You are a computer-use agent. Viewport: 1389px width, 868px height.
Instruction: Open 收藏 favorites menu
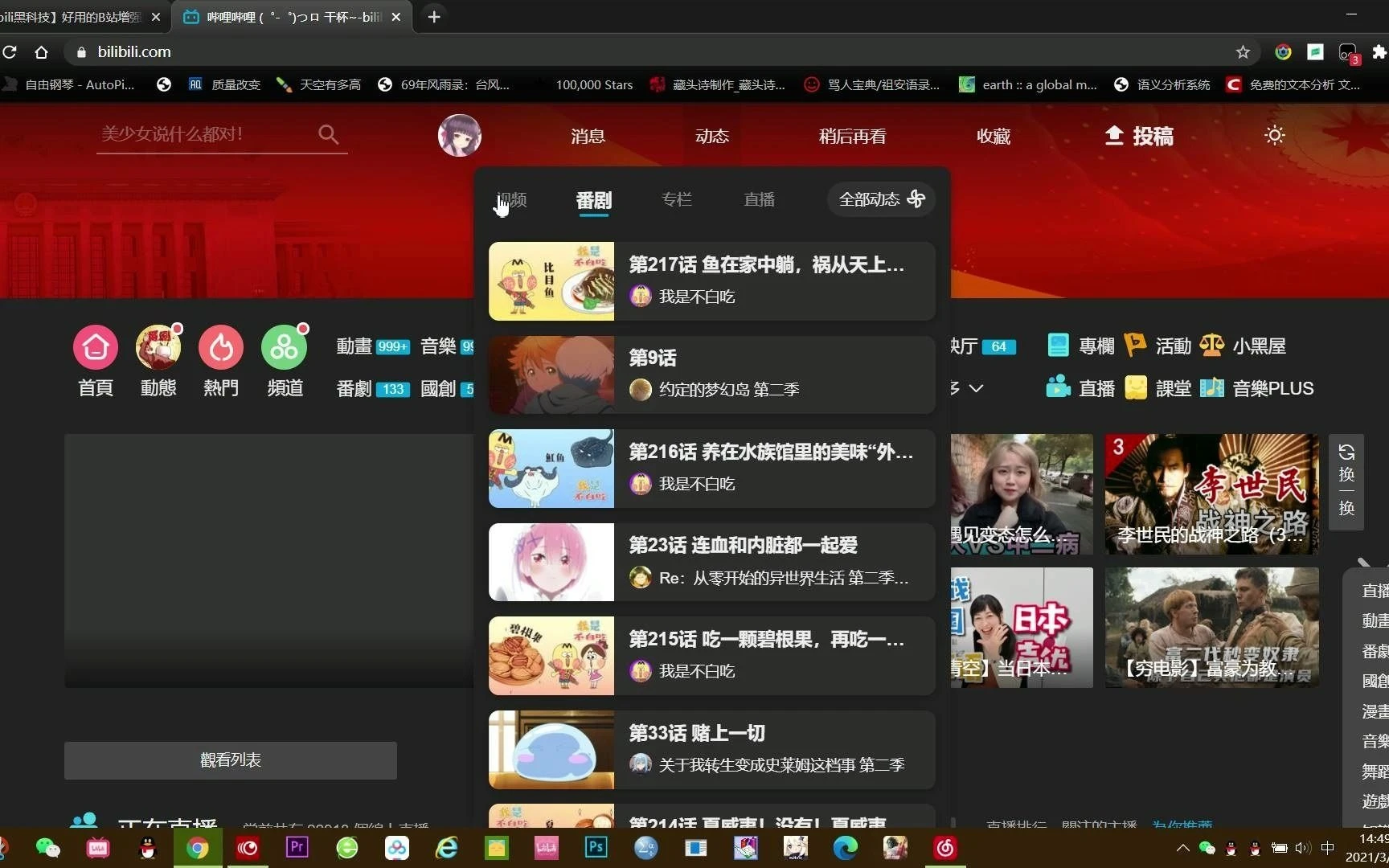994,136
